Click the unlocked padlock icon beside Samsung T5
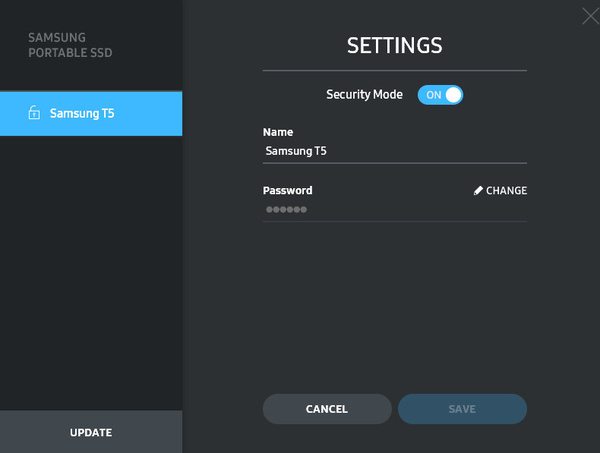Image resolution: width=600 pixels, height=453 pixels. point(33,113)
